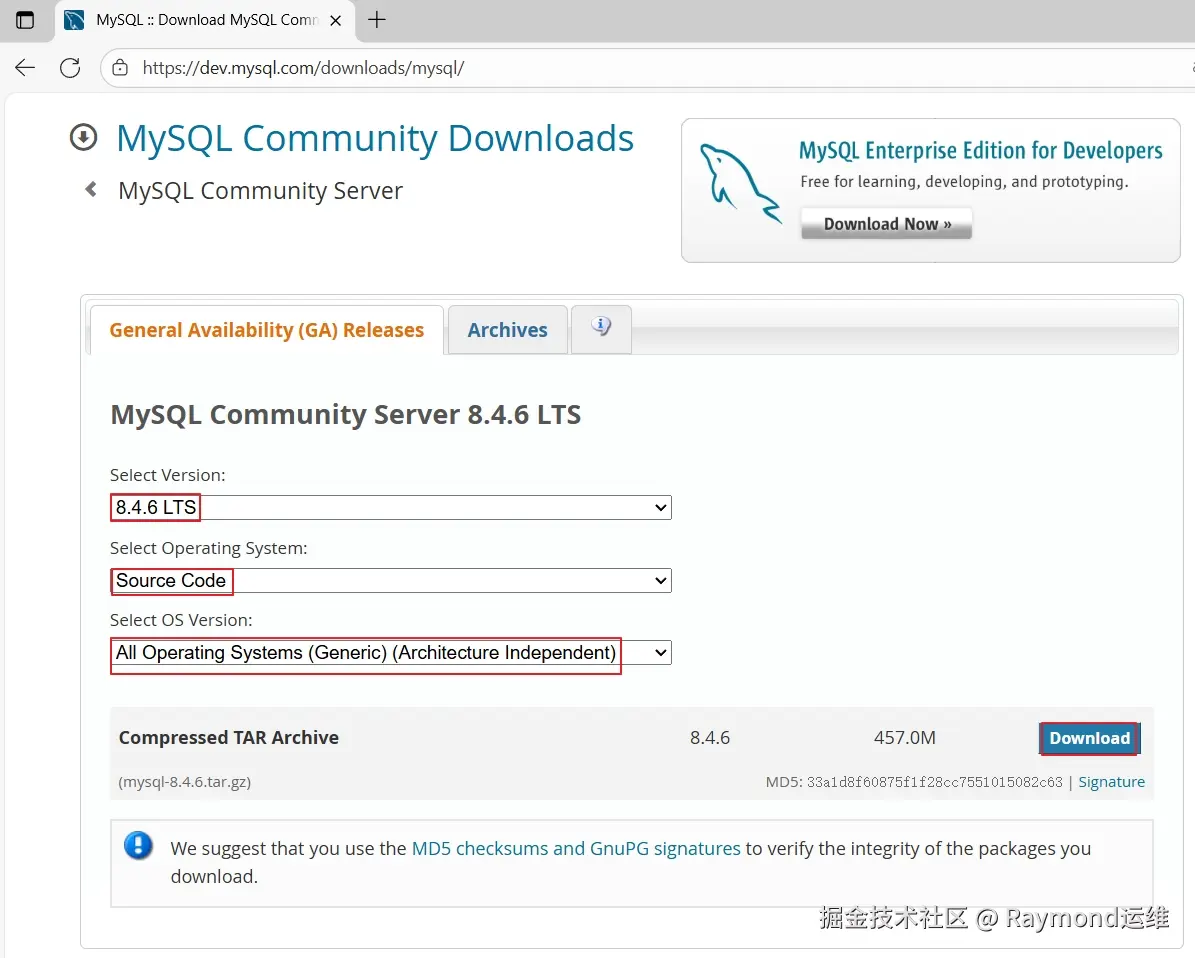Open a new browser tab
This screenshot has width=1195, height=958.
tap(376, 20)
